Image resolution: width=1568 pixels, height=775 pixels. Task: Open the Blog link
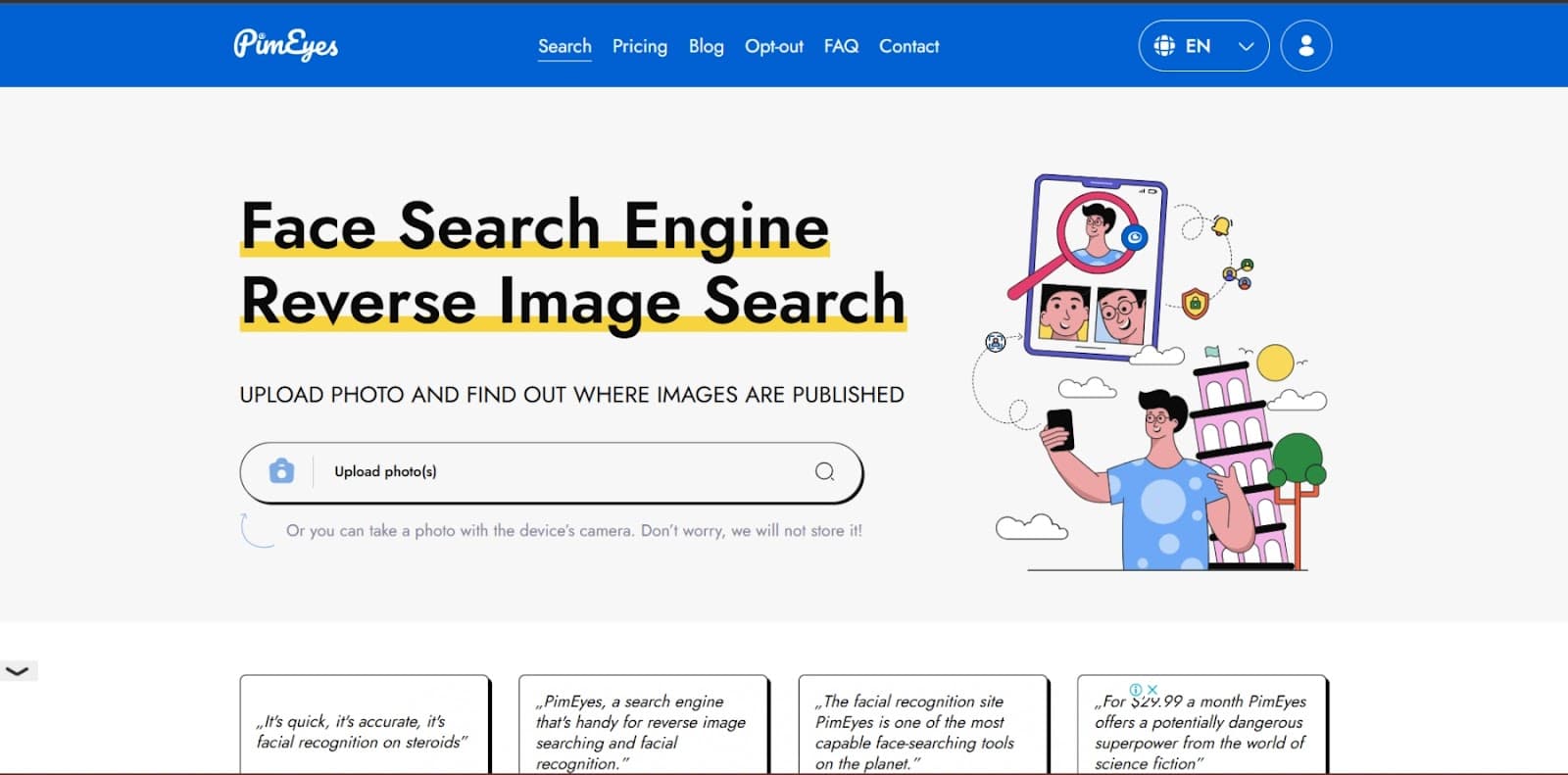click(706, 46)
